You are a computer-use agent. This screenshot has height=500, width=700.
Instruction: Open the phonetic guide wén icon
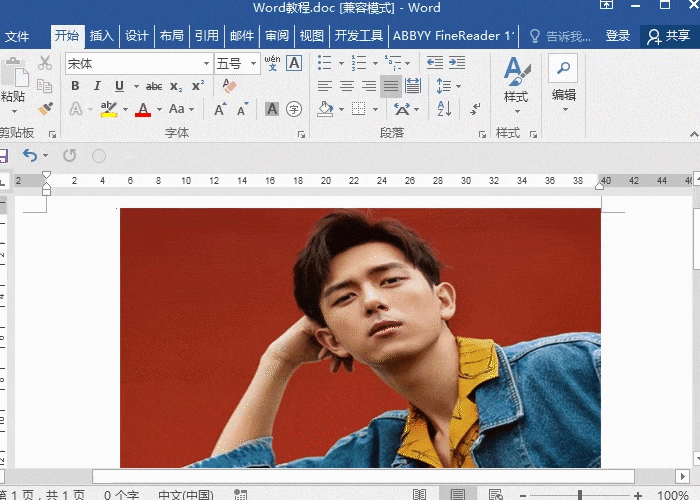[x=272, y=63]
